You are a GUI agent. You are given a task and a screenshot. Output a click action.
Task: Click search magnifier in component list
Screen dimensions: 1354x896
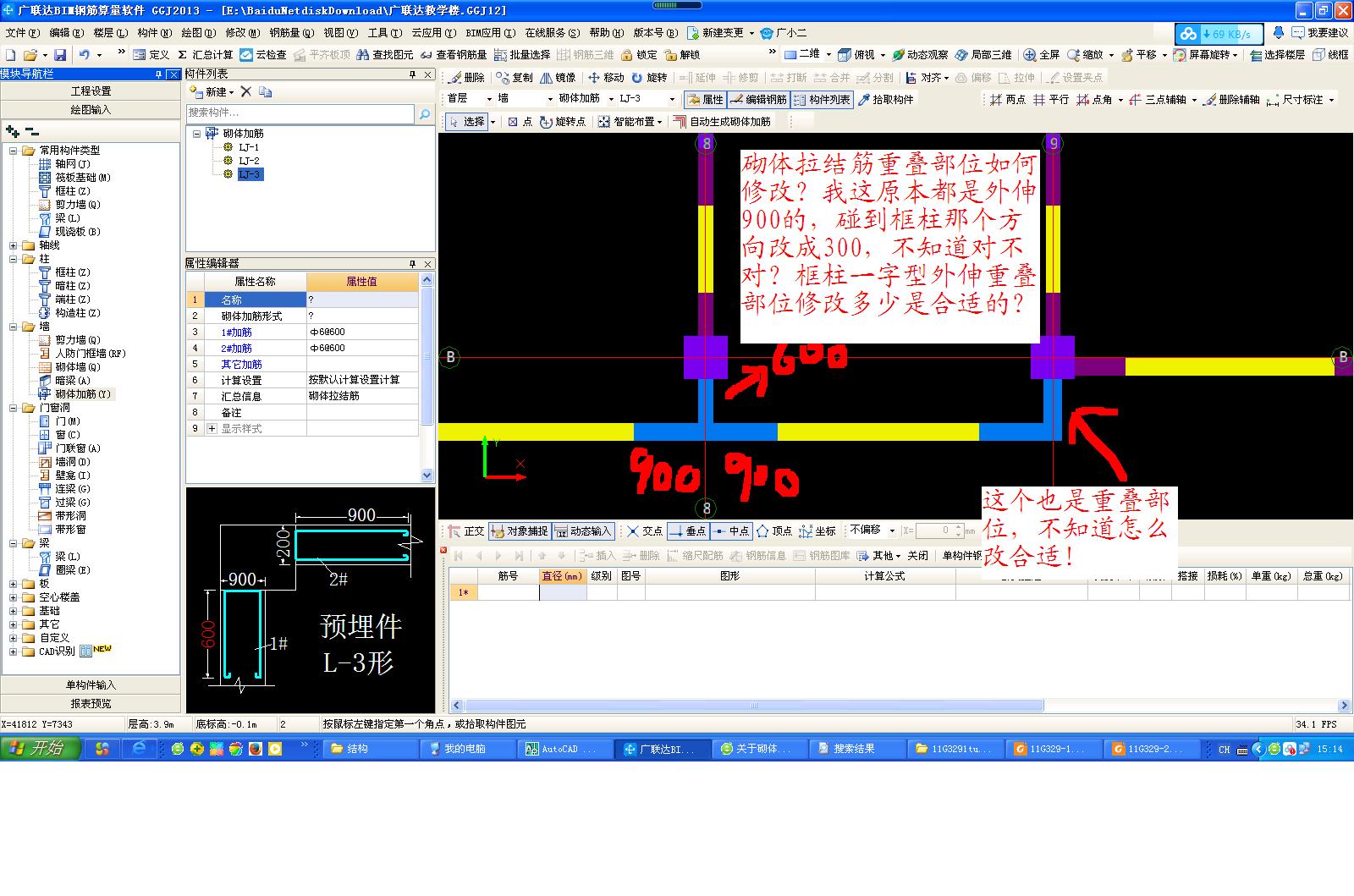point(425,113)
